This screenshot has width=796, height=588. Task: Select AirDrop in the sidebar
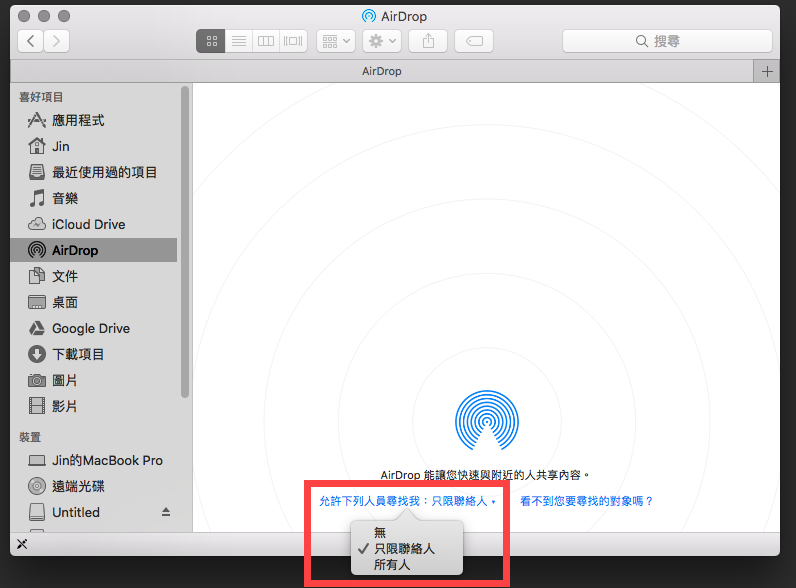[94, 250]
